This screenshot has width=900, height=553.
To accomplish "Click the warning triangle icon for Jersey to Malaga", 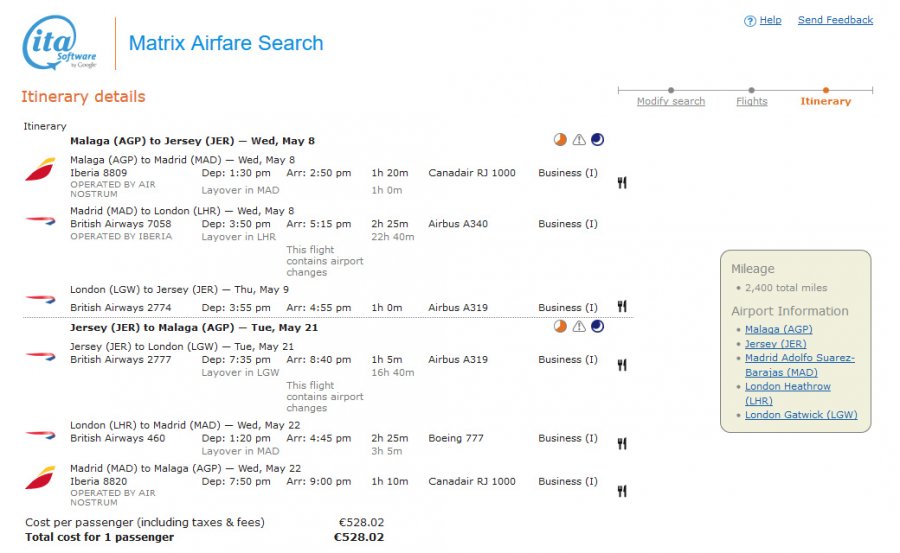I will tap(578, 326).
